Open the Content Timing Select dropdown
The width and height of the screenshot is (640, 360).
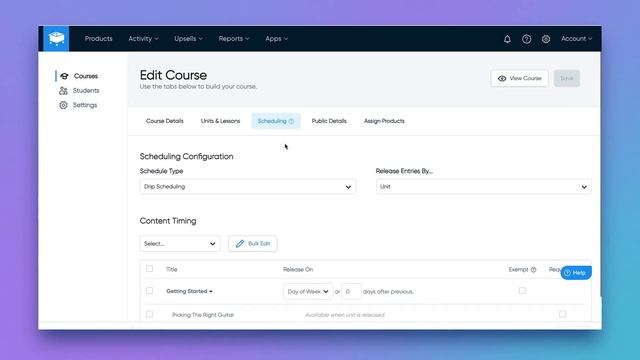180,244
